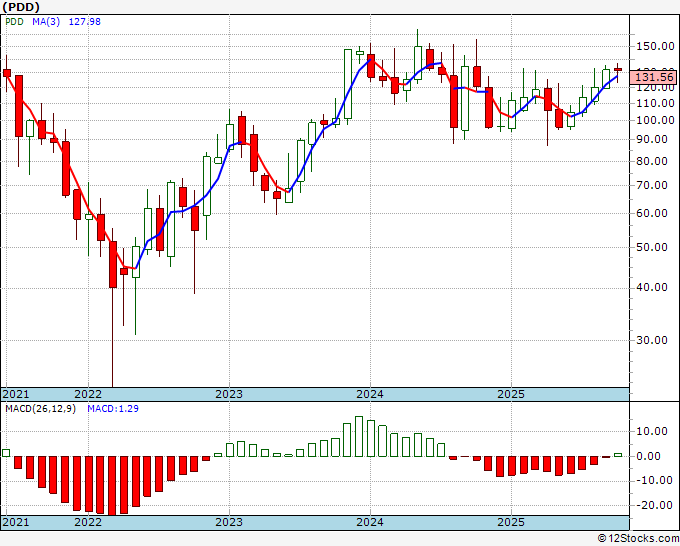This screenshot has width=680, height=546.
Task: Select 2024 on the MACD panel time axis
Action: [370, 522]
